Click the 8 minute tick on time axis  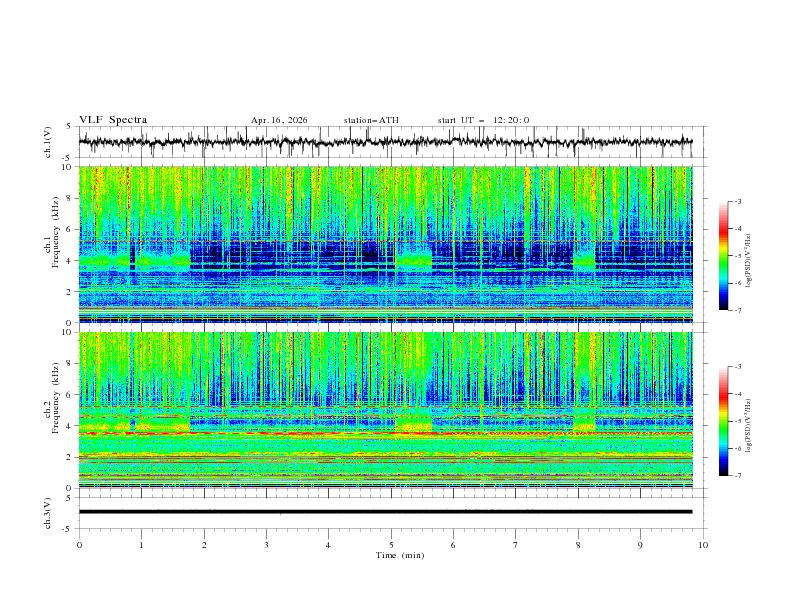(x=578, y=545)
